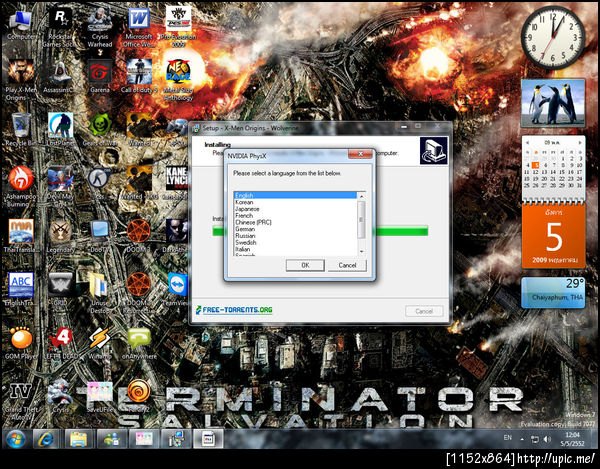Pick German in the language list

tap(295, 229)
